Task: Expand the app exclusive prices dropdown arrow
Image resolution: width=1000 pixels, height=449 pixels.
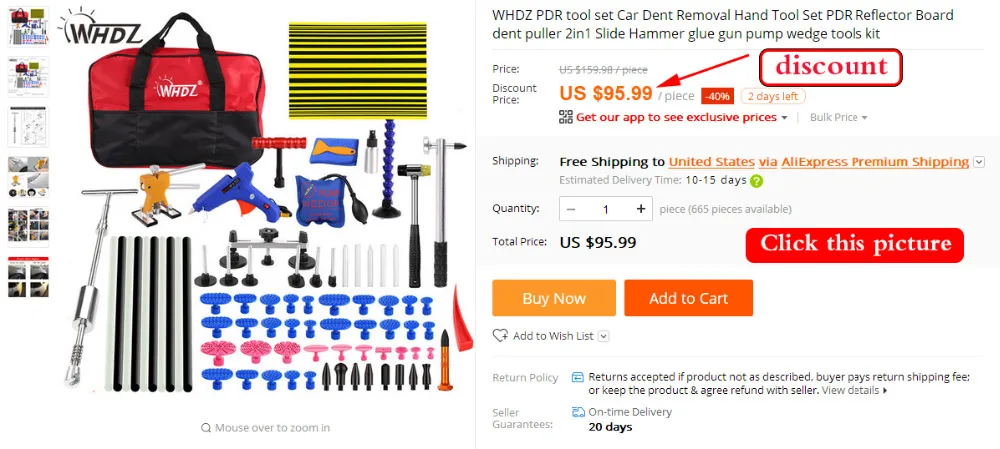Action: click(x=784, y=118)
